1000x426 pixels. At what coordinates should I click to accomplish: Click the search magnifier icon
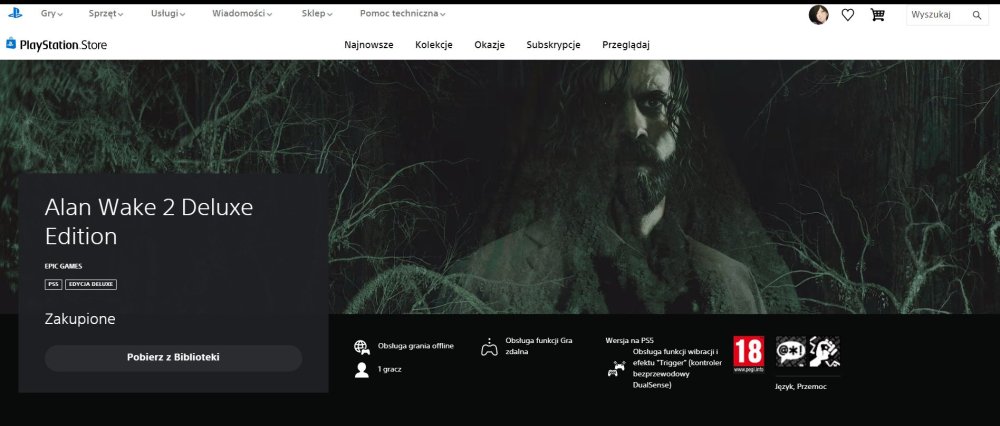pyautogui.click(x=976, y=15)
